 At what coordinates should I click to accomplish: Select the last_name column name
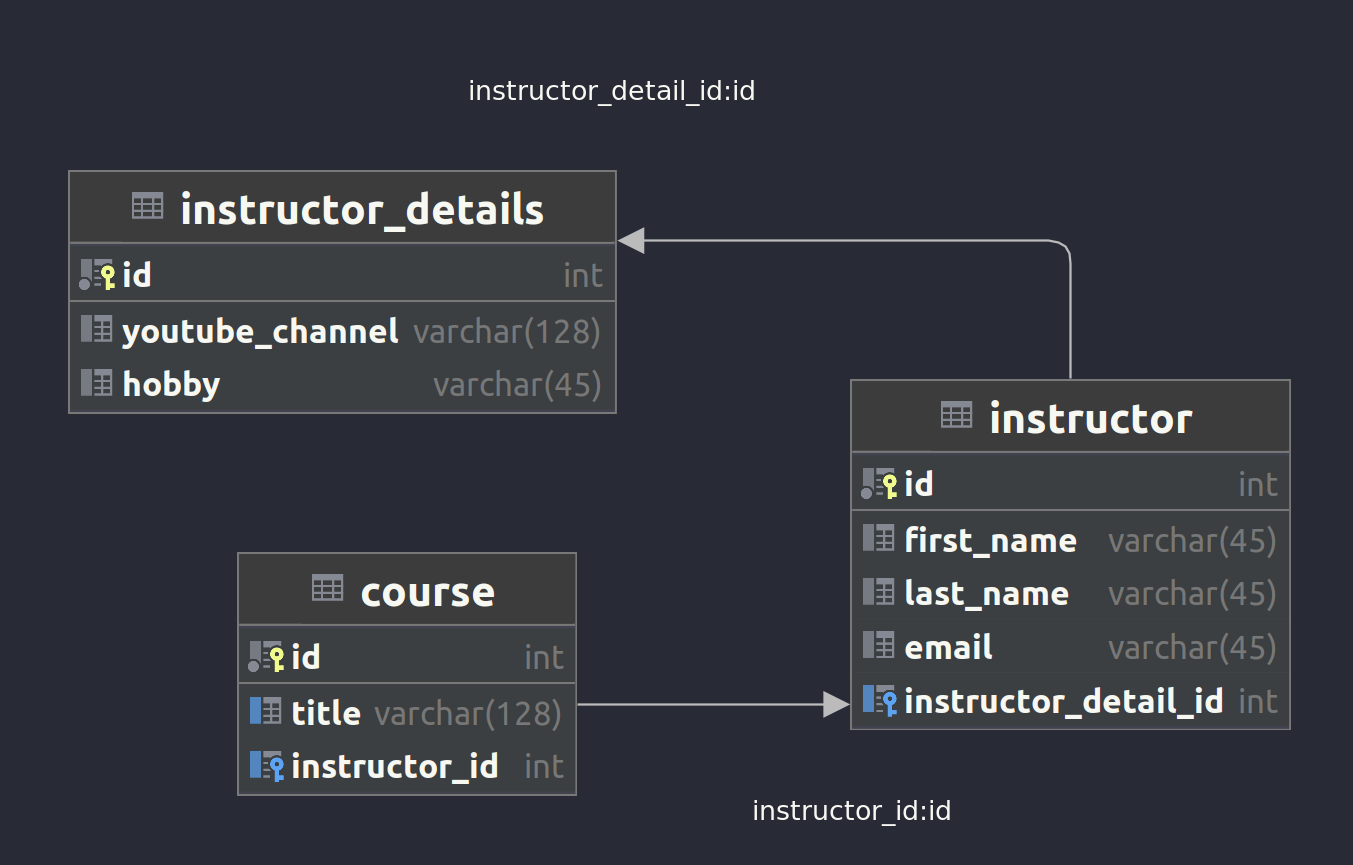(x=986, y=594)
